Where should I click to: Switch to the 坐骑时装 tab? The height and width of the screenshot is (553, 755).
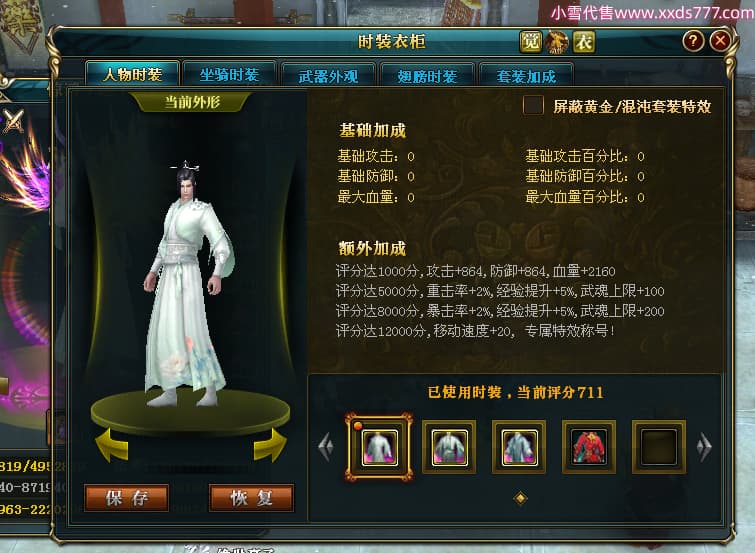[229, 75]
